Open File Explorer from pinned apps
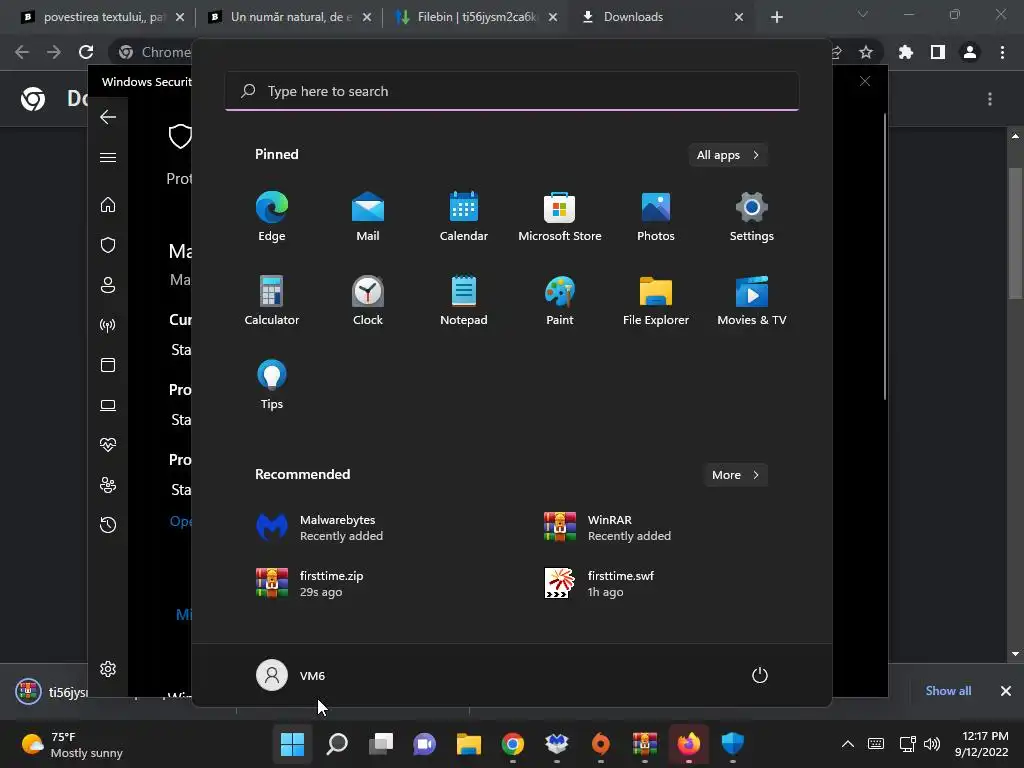 (656, 300)
